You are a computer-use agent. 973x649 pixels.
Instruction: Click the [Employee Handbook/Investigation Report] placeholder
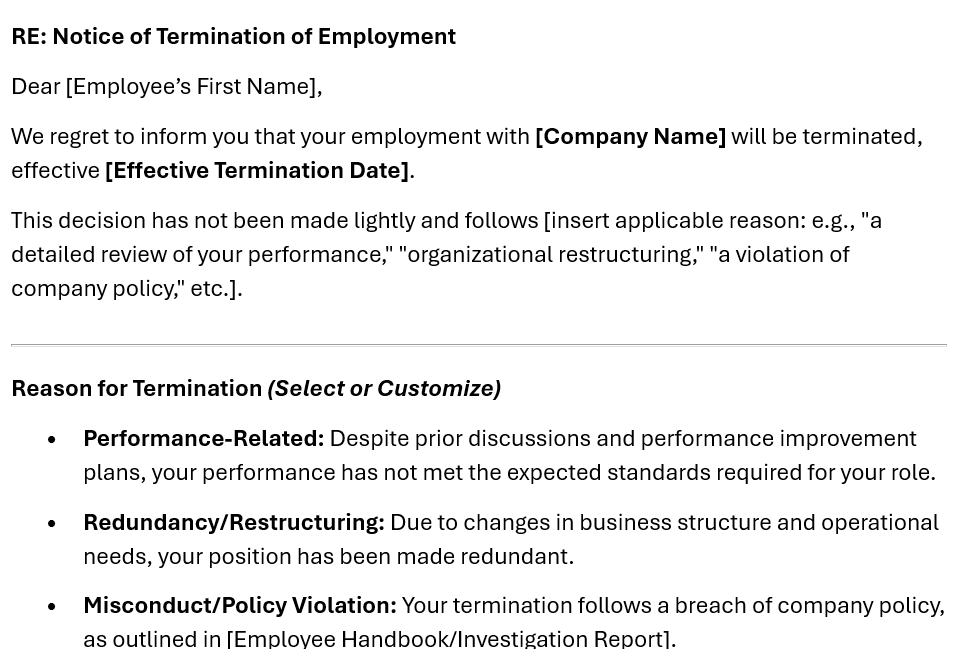coord(448,638)
